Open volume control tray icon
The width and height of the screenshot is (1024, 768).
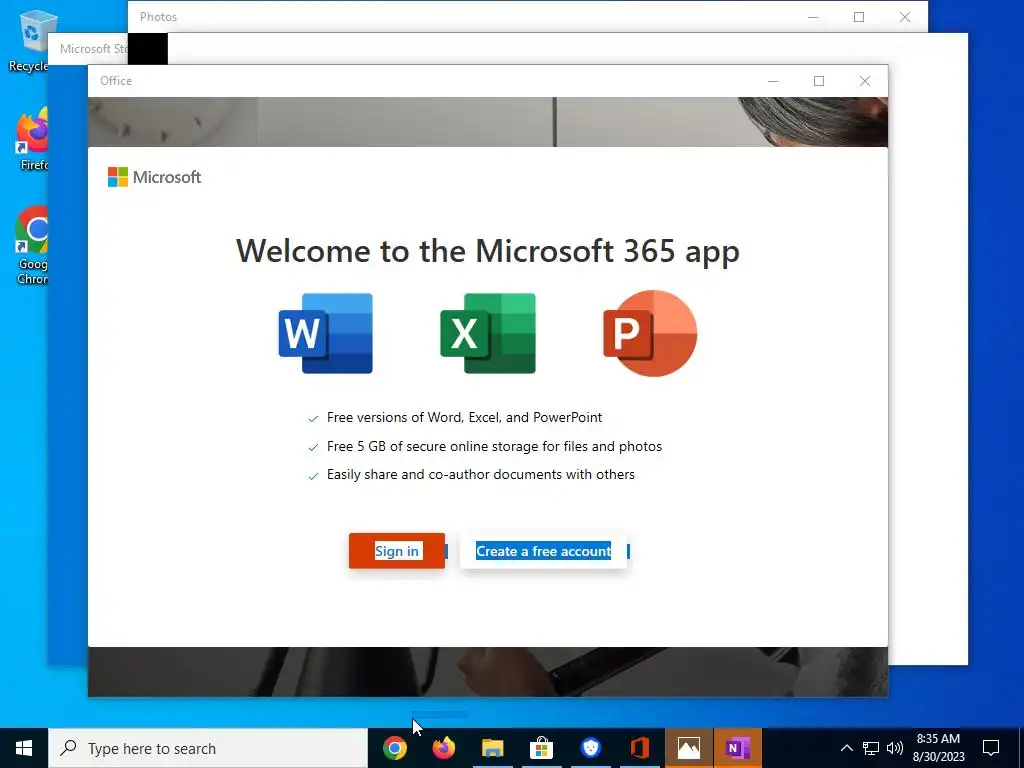[895, 748]
